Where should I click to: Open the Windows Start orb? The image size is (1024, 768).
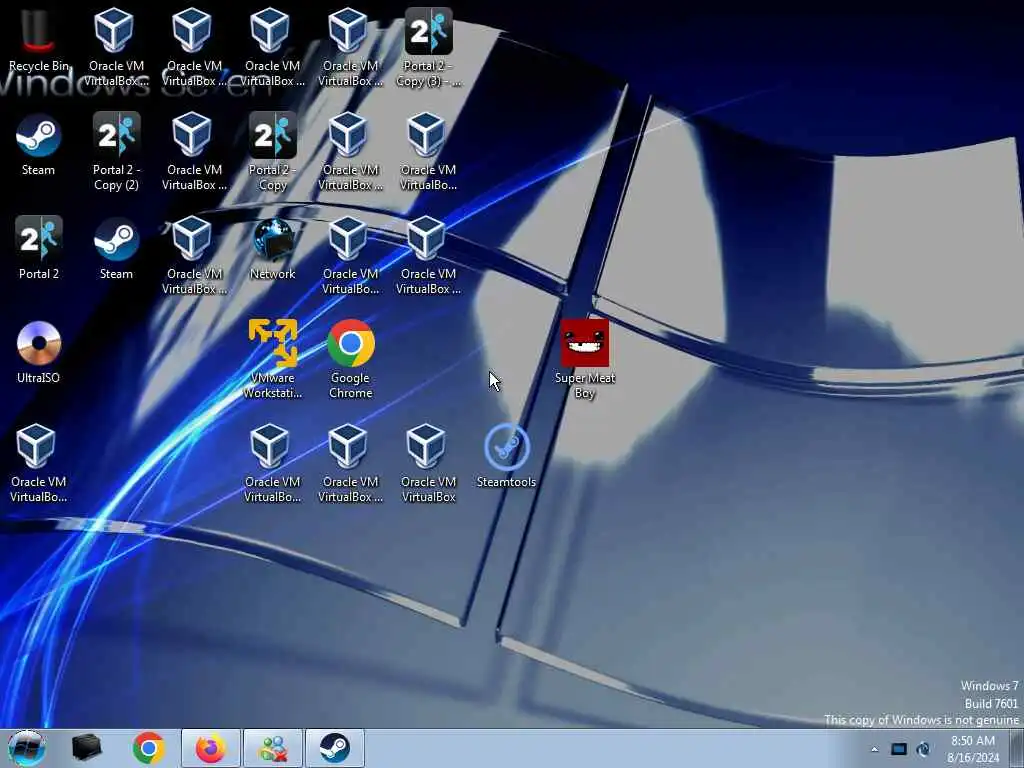click(26, 748)
